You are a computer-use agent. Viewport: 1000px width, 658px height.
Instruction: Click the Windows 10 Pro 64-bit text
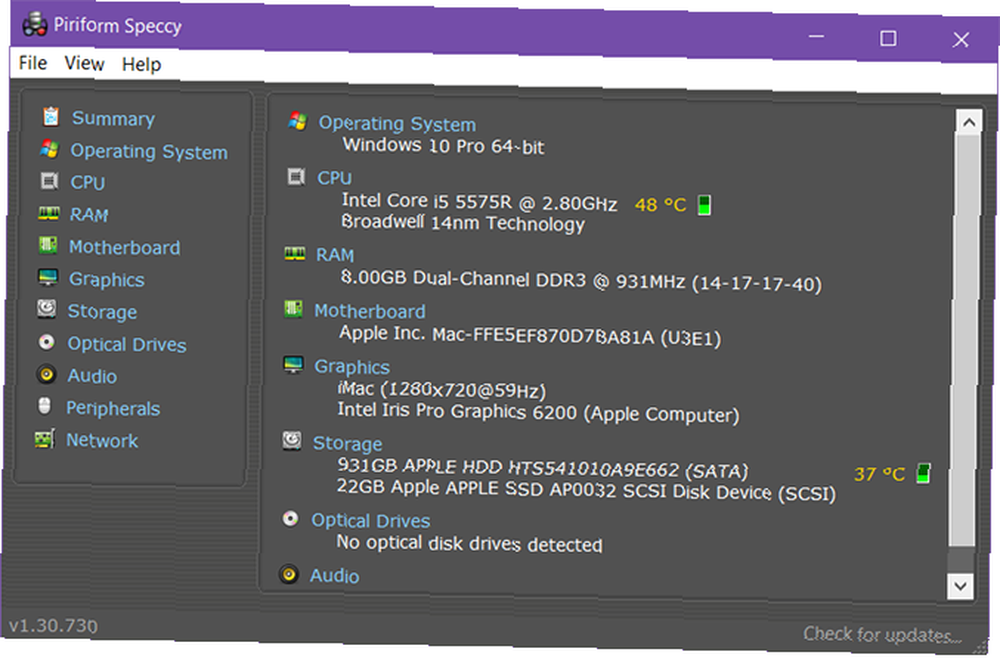(444, 145)
